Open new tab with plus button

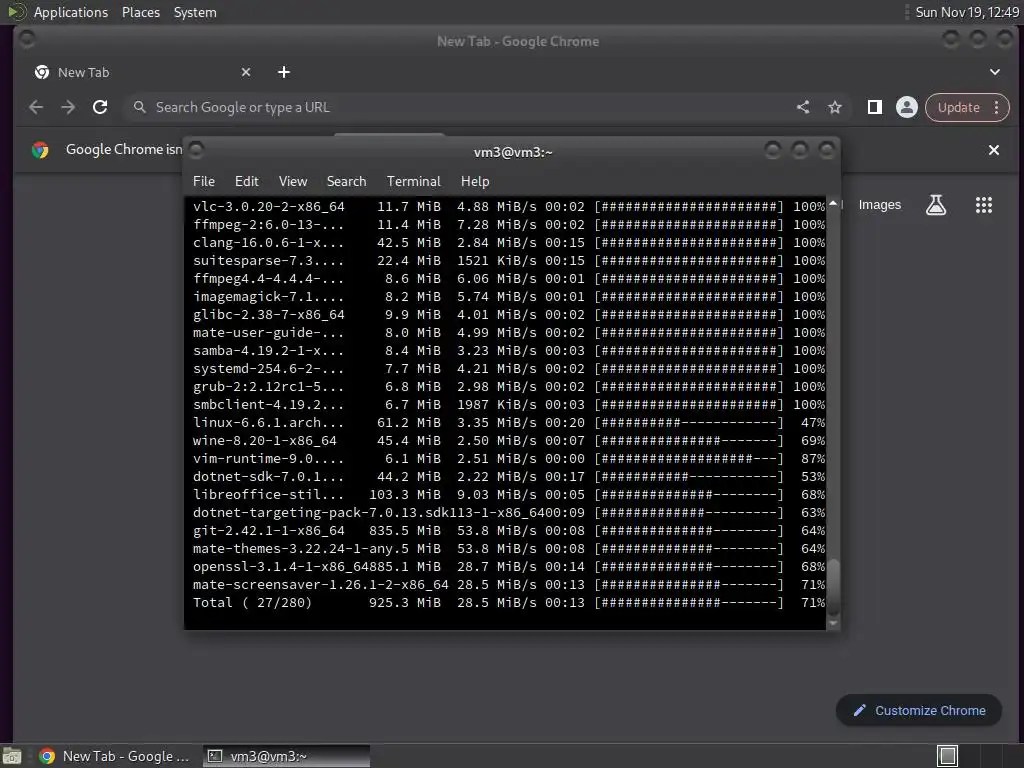coord(283,72)
